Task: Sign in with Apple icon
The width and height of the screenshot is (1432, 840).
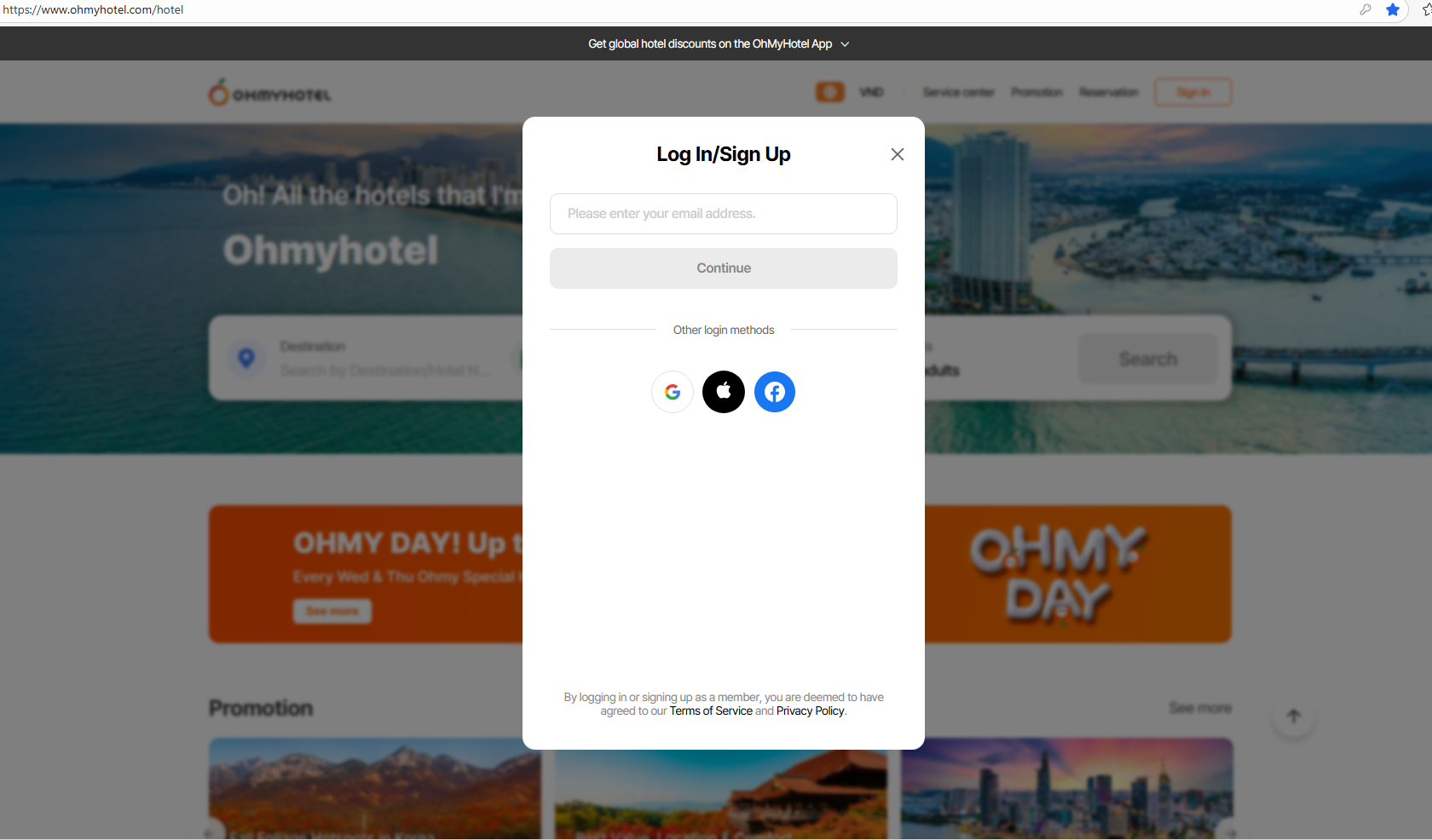Action: [724, 392]
